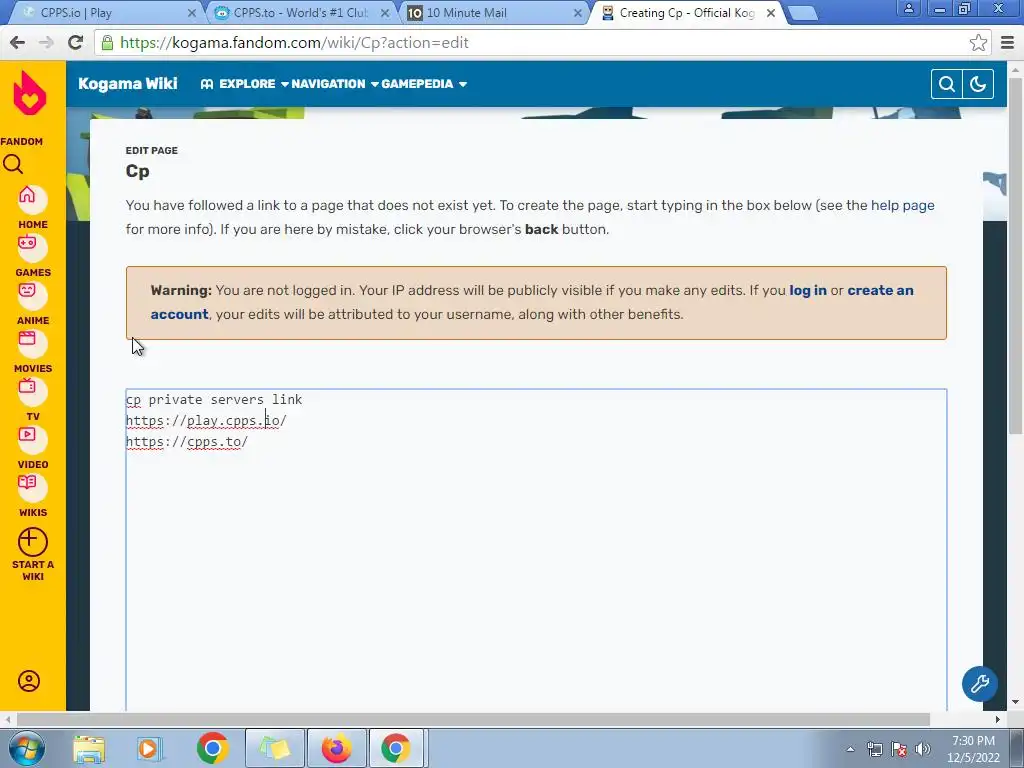Click the Chrome user profile icon
The image size is (1024, 768).
[x=908, y=8]
